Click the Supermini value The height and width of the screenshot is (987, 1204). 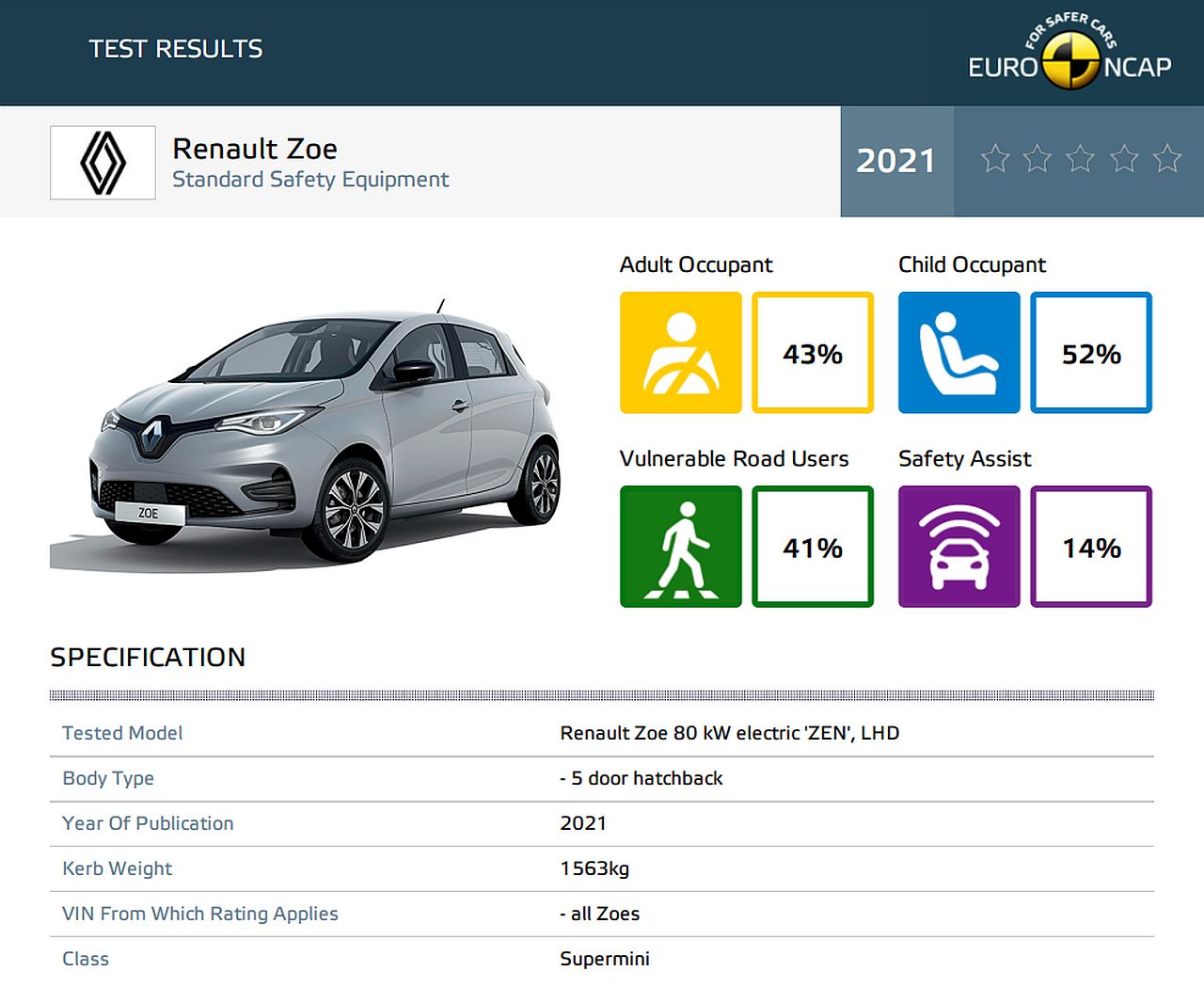(x=605, y=959)
